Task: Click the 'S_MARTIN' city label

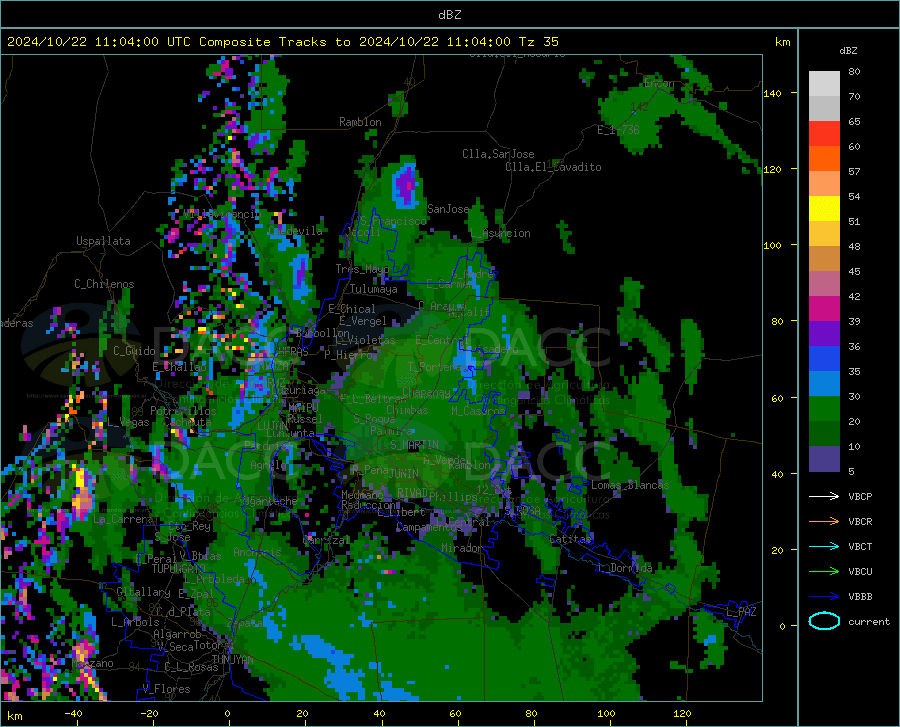Action: point(414,445)
